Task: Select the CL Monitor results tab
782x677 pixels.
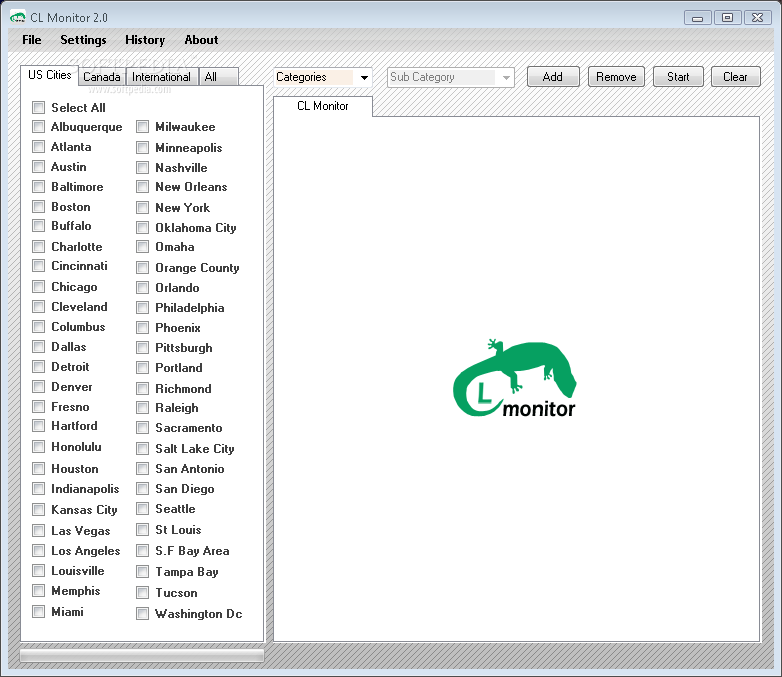Action: pyautogui.click(x=323, y=106)
